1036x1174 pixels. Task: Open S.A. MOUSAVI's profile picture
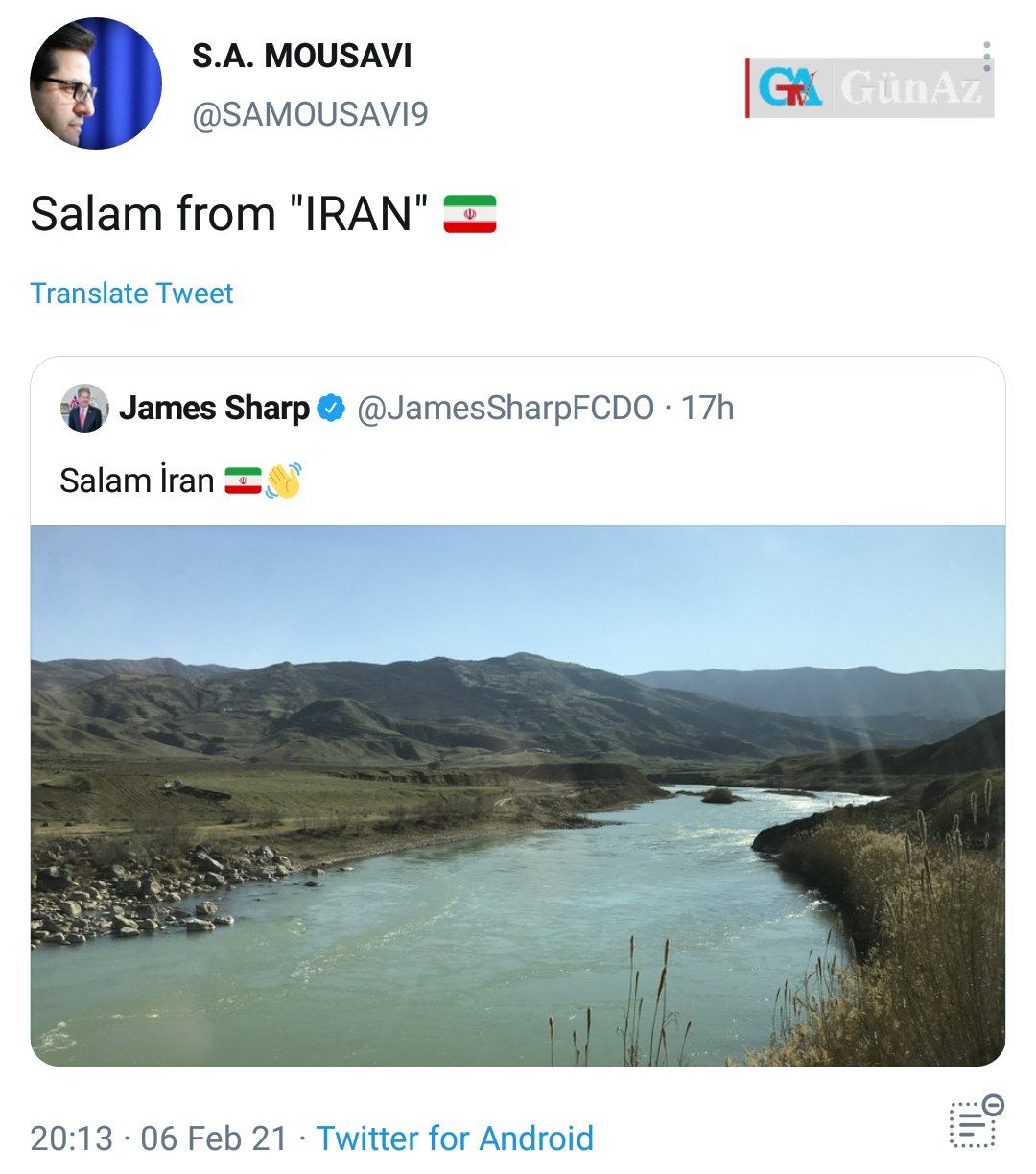click(96, 83)
